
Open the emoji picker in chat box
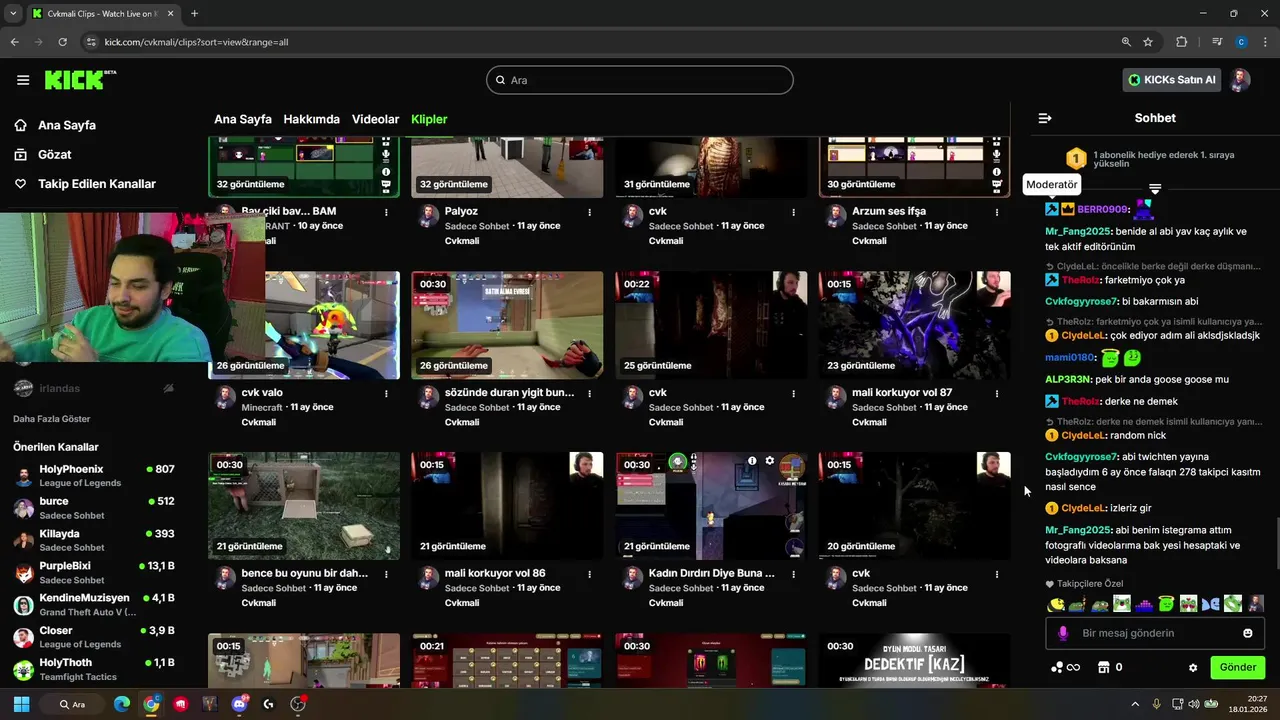1248,633
